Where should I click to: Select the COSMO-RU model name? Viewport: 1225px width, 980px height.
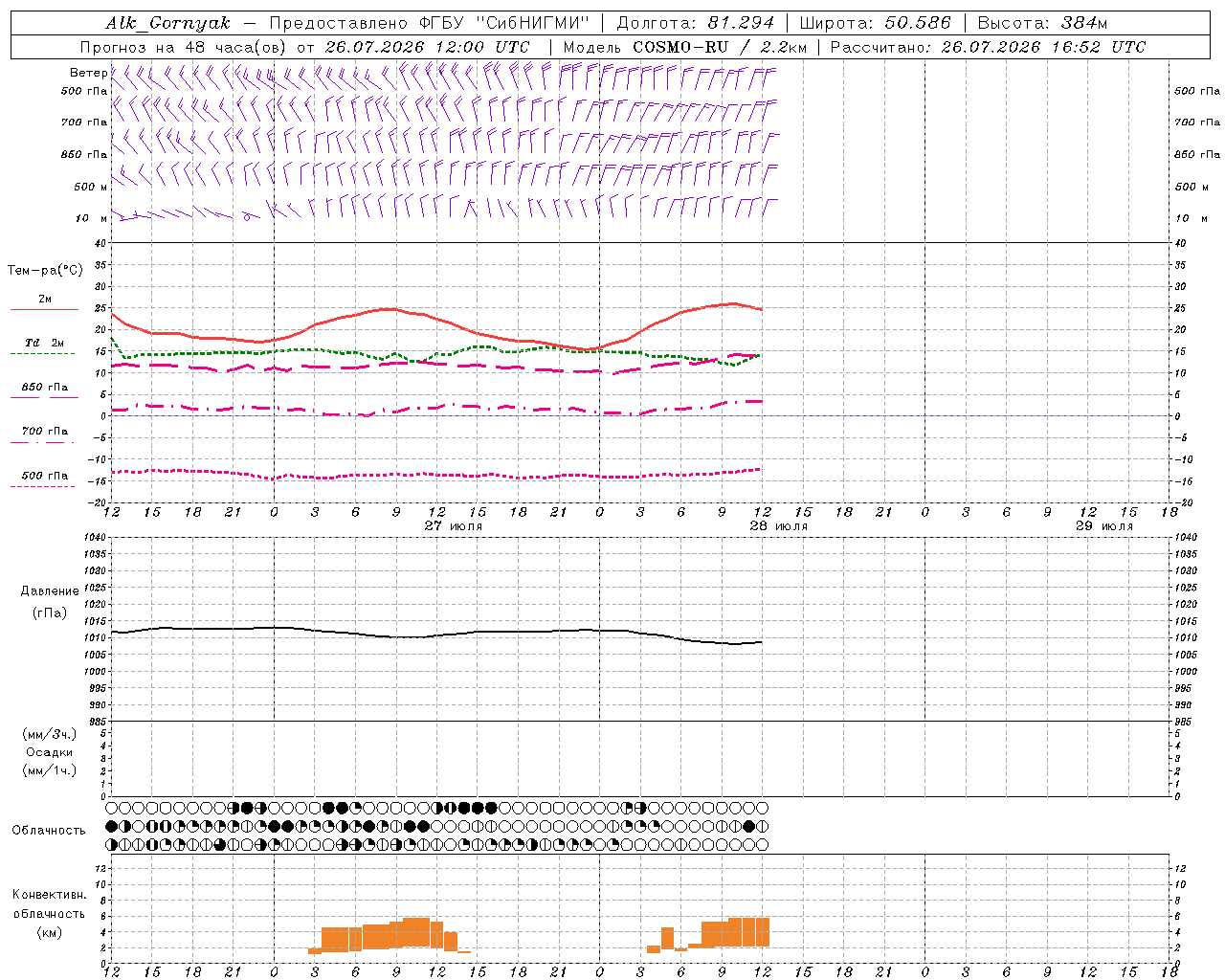(680, 47)
